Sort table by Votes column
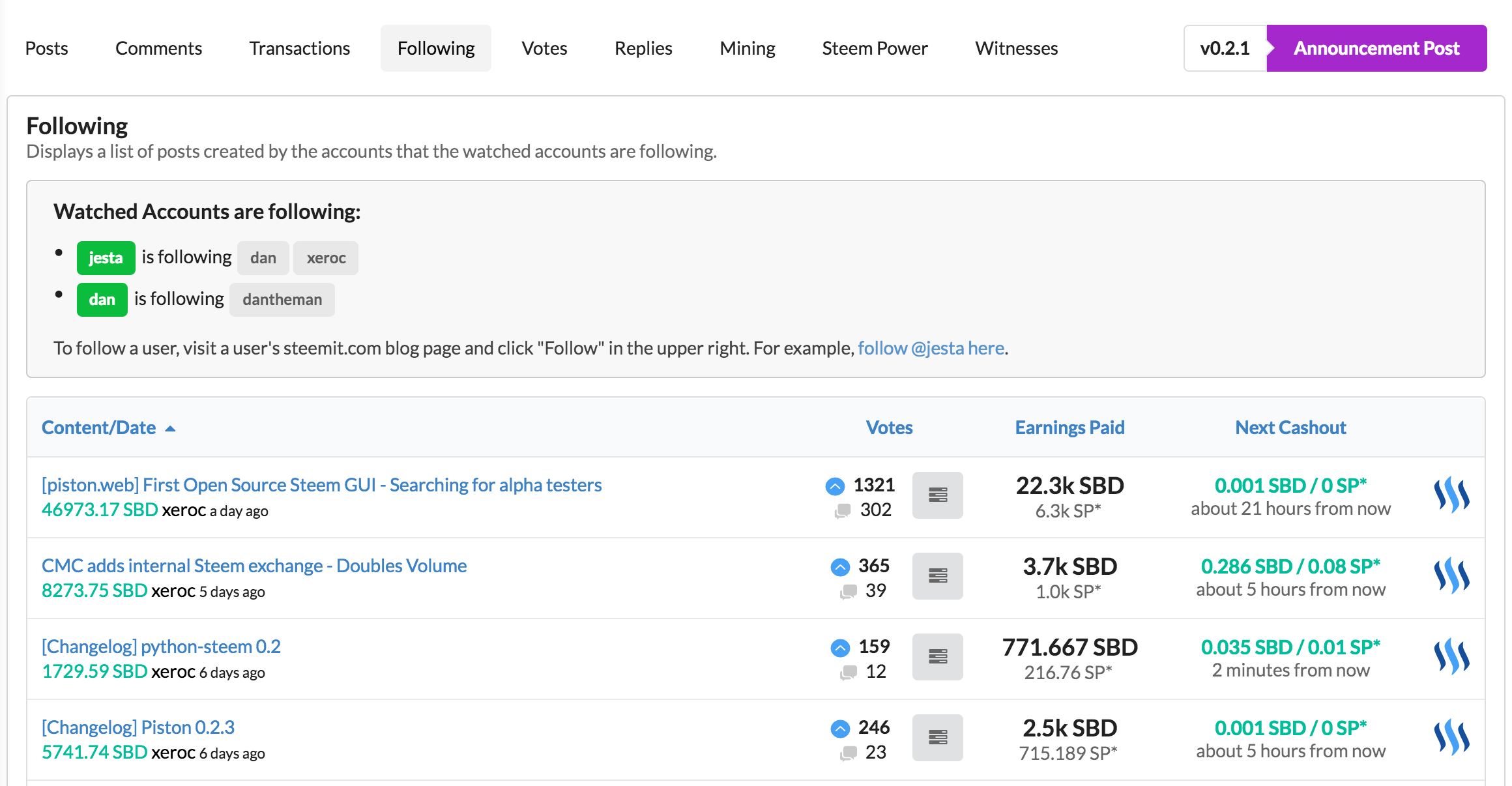The image size is (1512, 786). click(889, 428)
